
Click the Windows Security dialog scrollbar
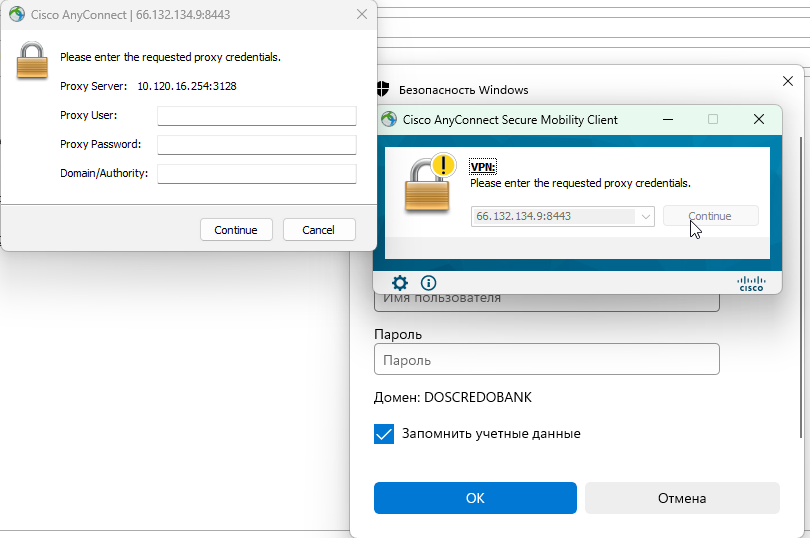[801, 287]
